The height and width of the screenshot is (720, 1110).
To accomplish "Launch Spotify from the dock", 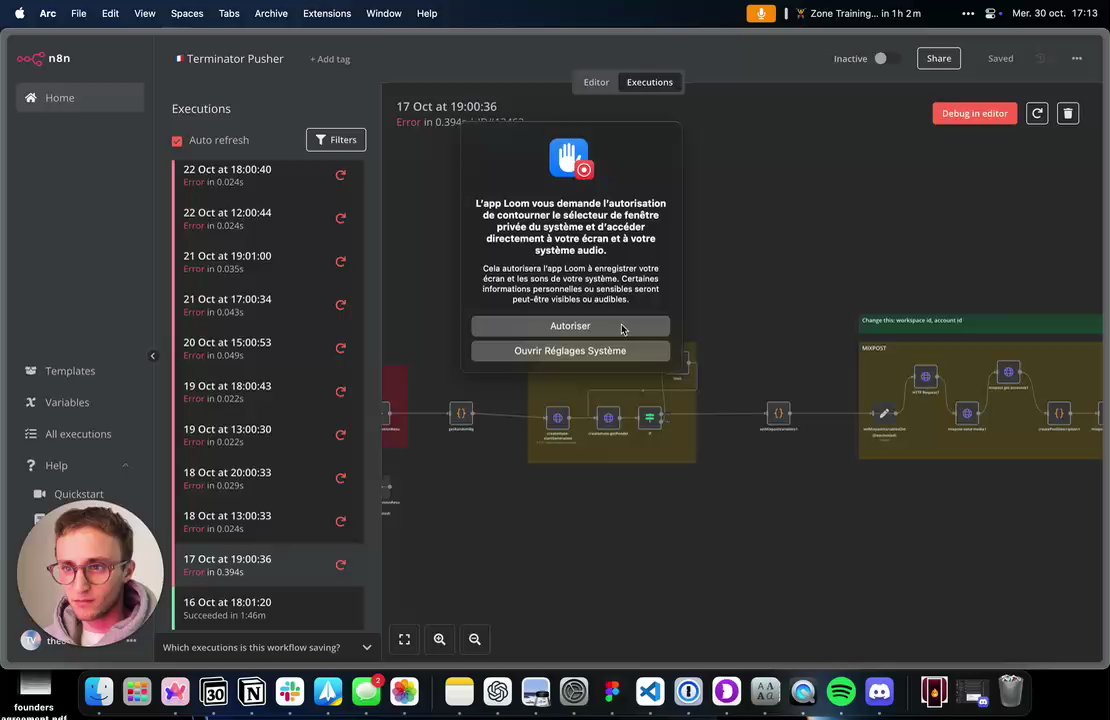I will coord(841,692).
